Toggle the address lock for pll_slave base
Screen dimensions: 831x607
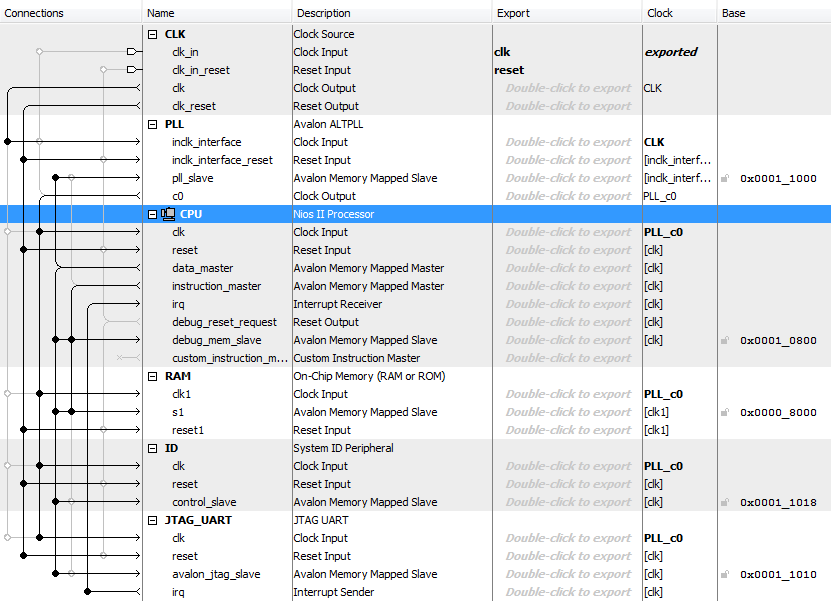point(725,178)
